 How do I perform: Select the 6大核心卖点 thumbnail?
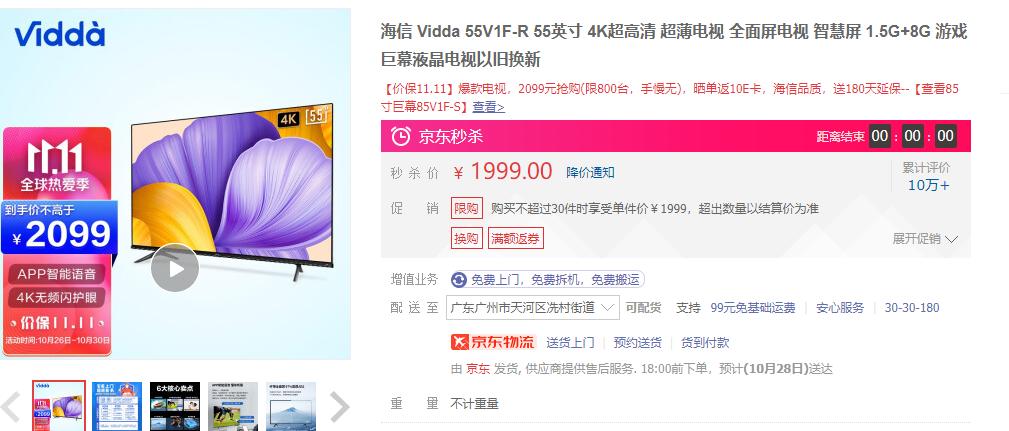(x=175, y=406)
